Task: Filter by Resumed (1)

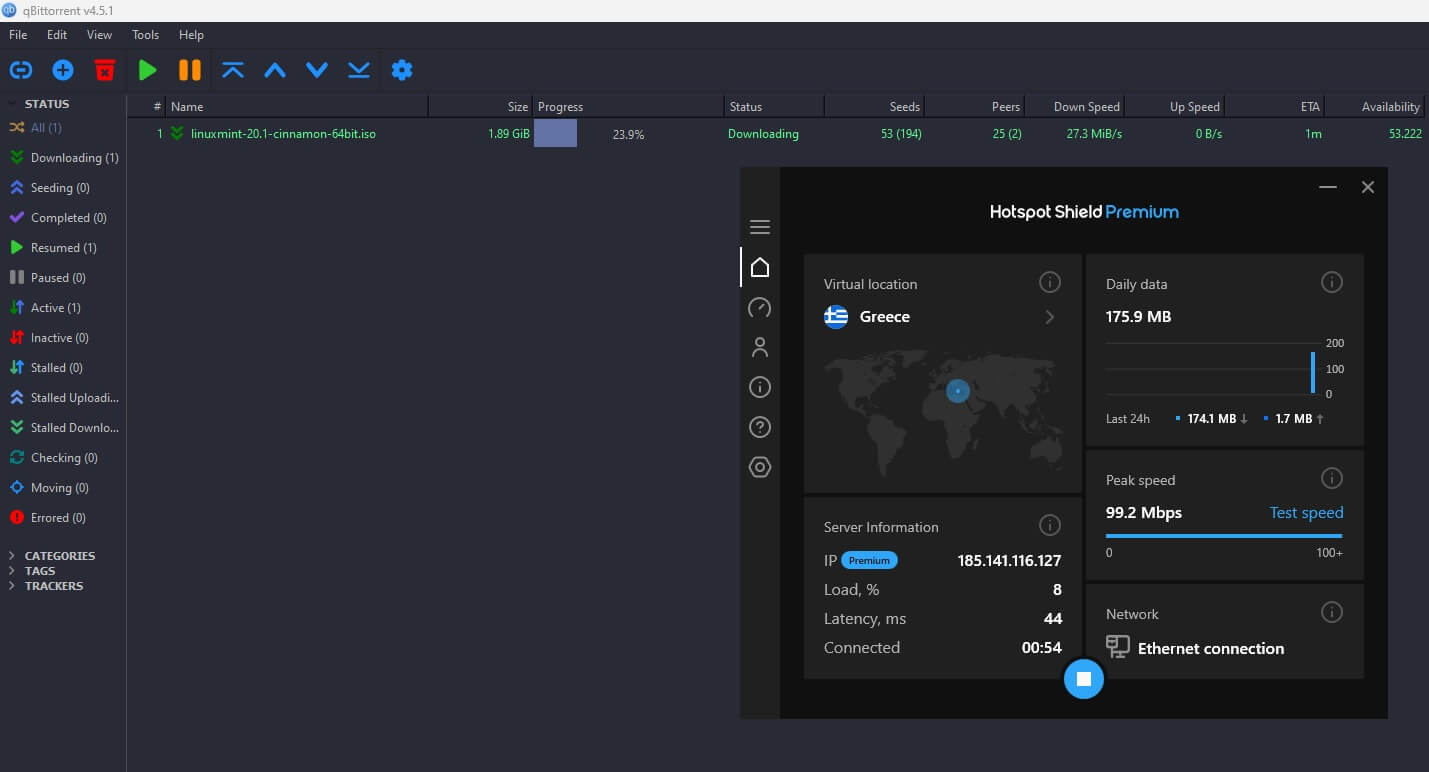Action: point(53,248)
